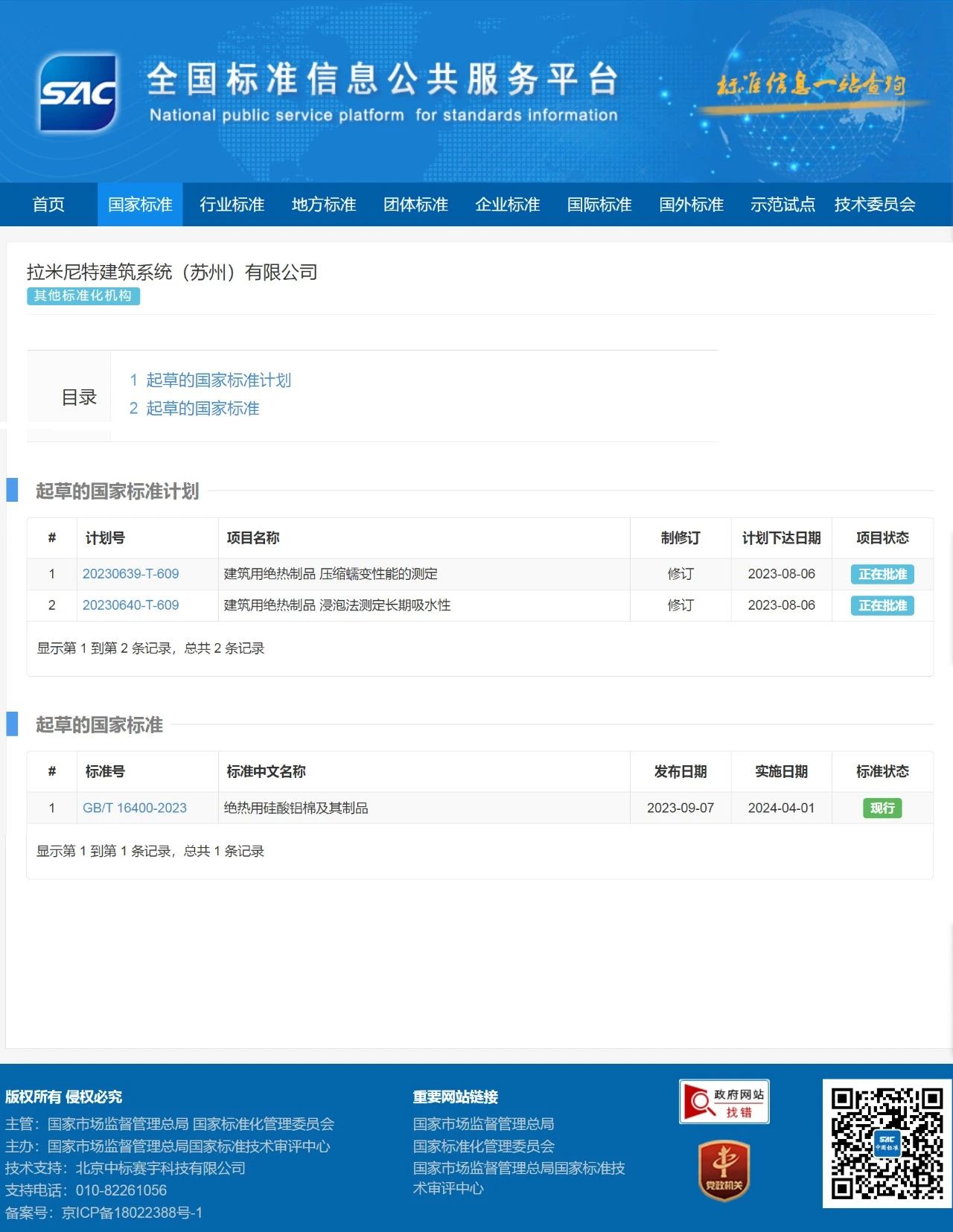This screenshot has width=953, height=1232.
Task: Click the 现行 status badge
Action: [882, 808]
